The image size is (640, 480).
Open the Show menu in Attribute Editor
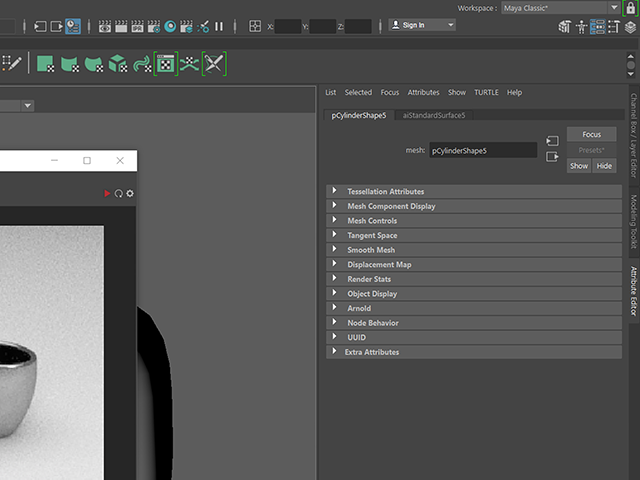point(457,93)
